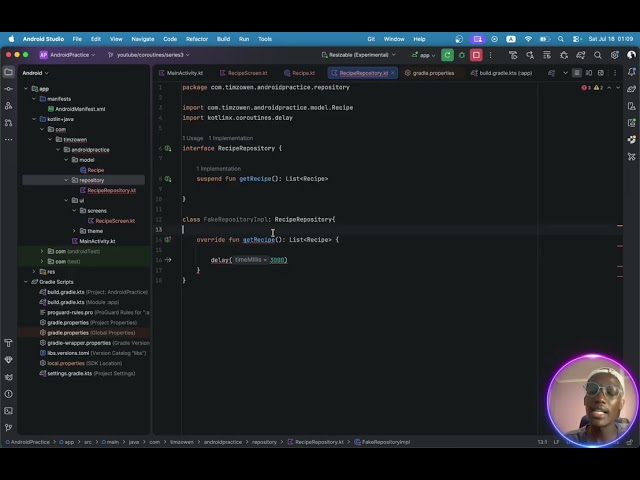Open the Terminal tool window icon
The image size is (640, 480).
pos(9,411)
